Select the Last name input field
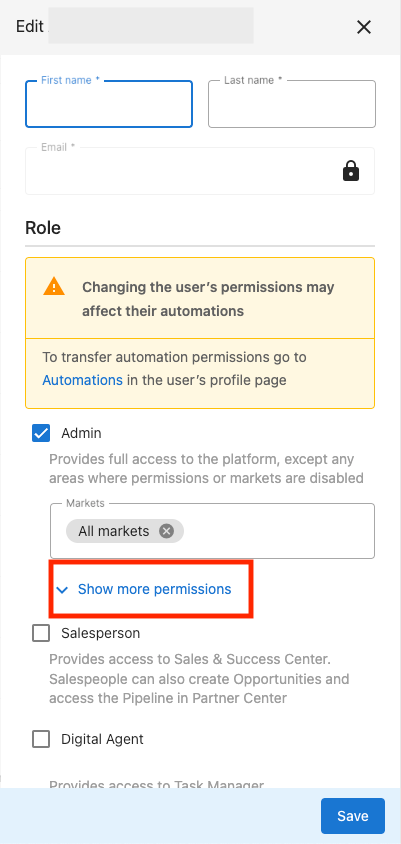The width and height of the screenshot is (401, 844). (x=292, y=104)
